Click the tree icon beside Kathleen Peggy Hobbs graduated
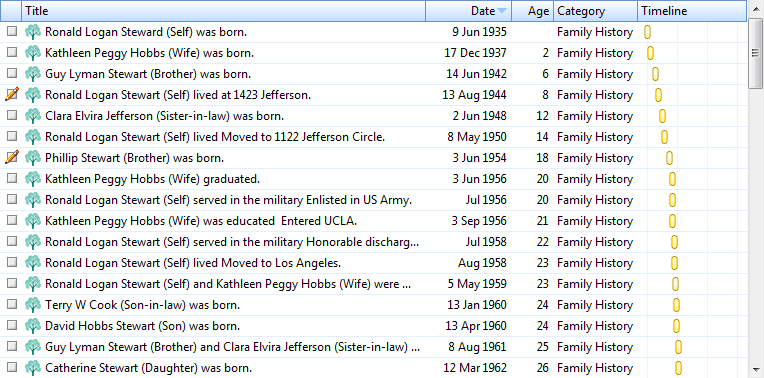Viewport: 764px width, 378px height. coord(33,179)
